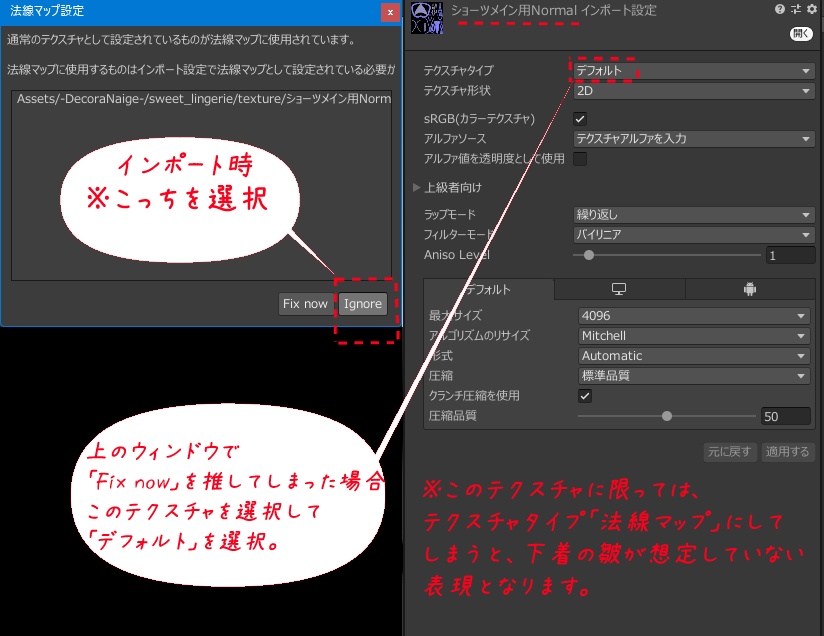Select the デフォルト platform tab
The image size is (824, 636).
click(x=489, y=289)
